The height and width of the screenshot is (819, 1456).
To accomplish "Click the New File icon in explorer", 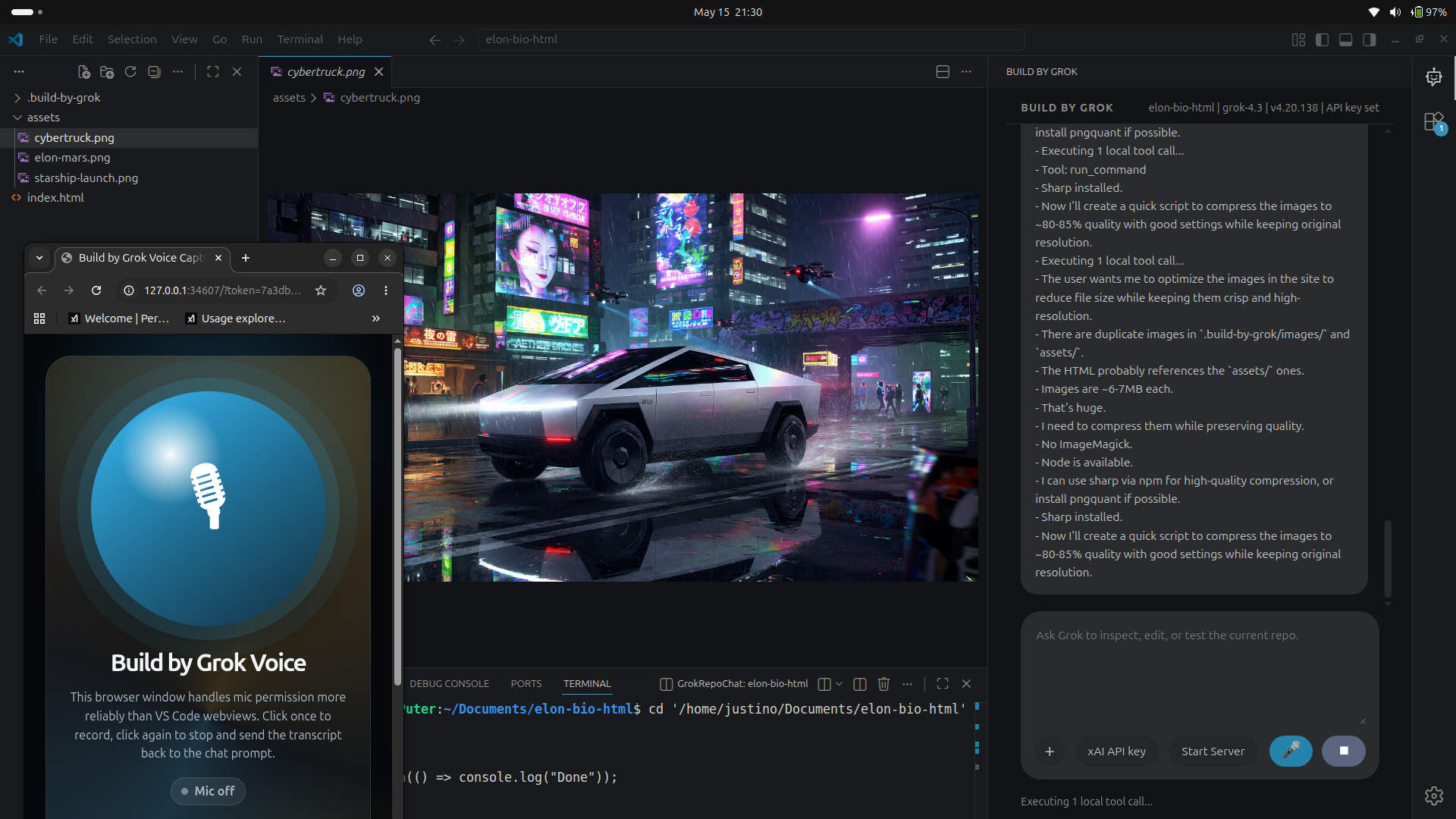I will [84, 72].
